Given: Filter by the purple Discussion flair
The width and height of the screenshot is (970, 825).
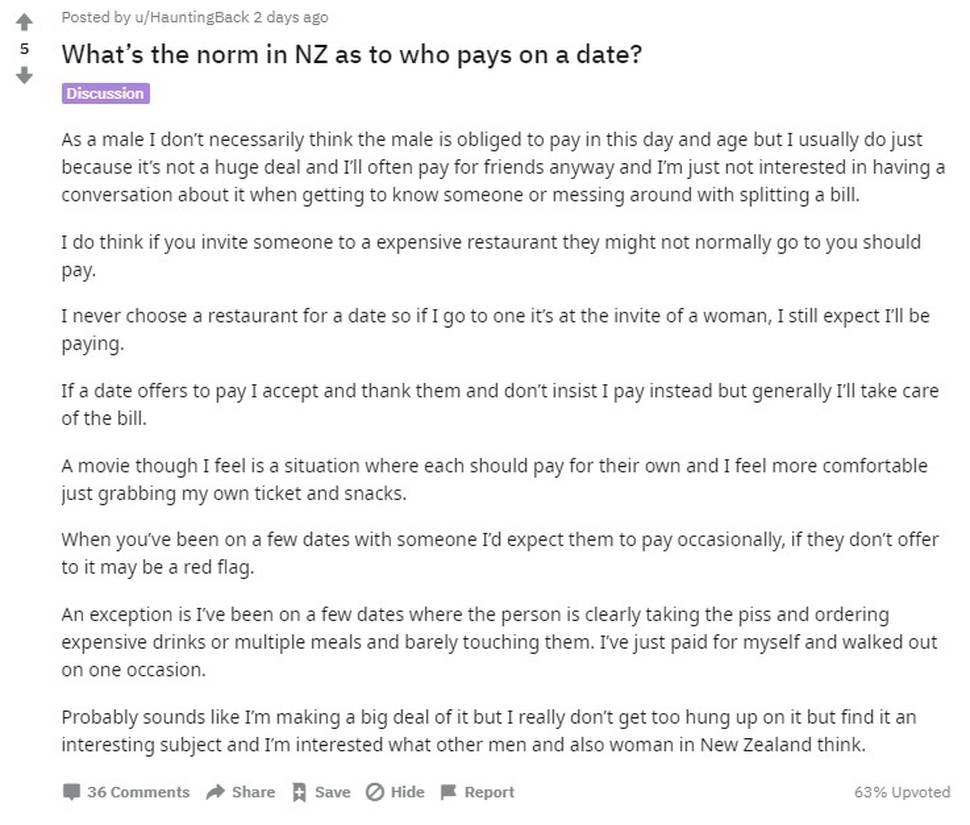Looking at the screenshot, I should [x=105, y=93].
